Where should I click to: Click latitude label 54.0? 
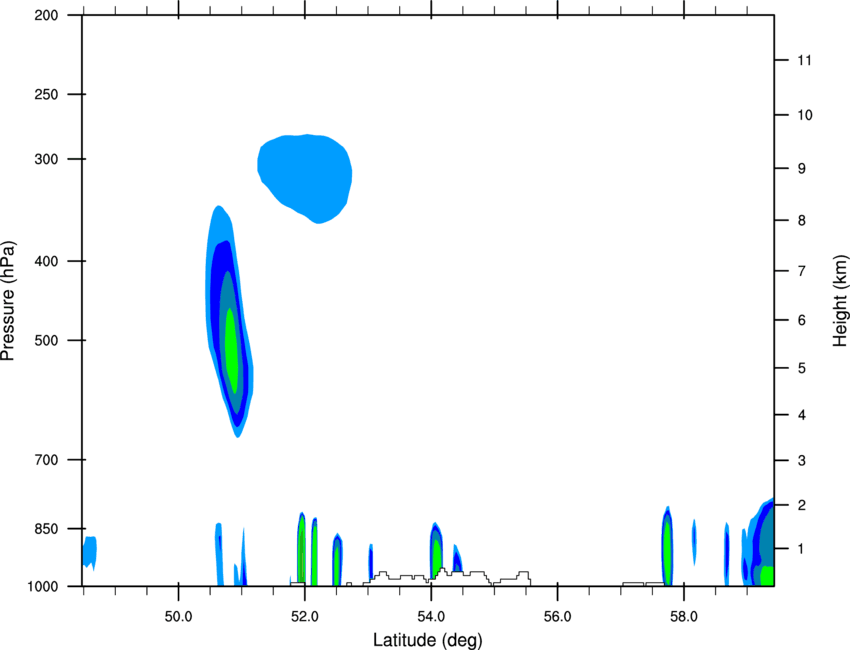pyautogui.click(x=431, y=617)
